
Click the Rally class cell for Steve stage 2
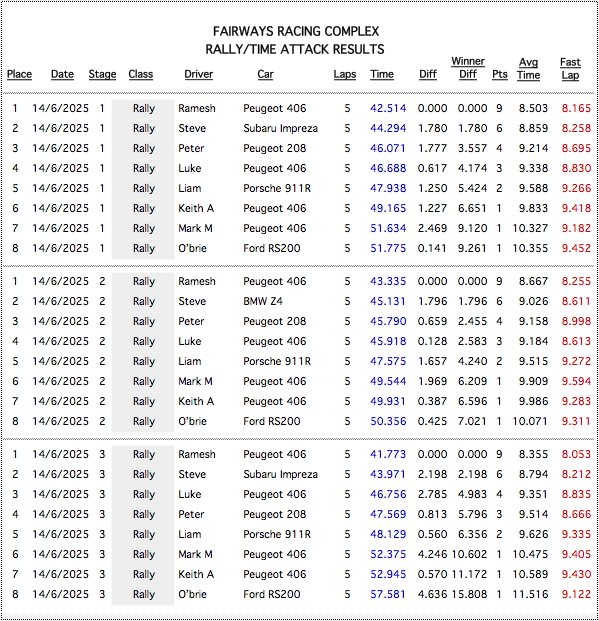pyautogui.click(x=143, y=301)
